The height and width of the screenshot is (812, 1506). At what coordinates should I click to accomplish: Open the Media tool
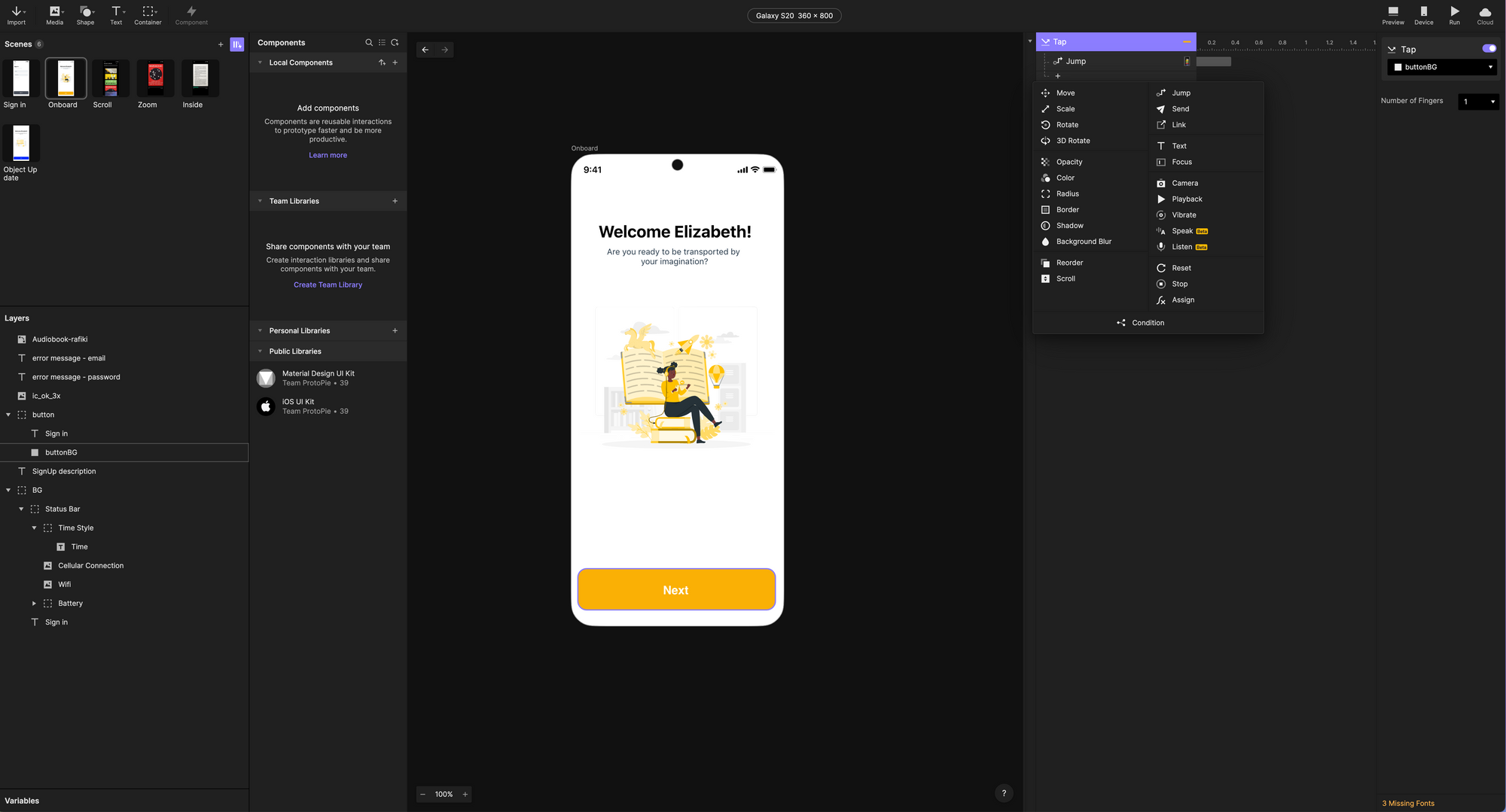click(55, 14)
